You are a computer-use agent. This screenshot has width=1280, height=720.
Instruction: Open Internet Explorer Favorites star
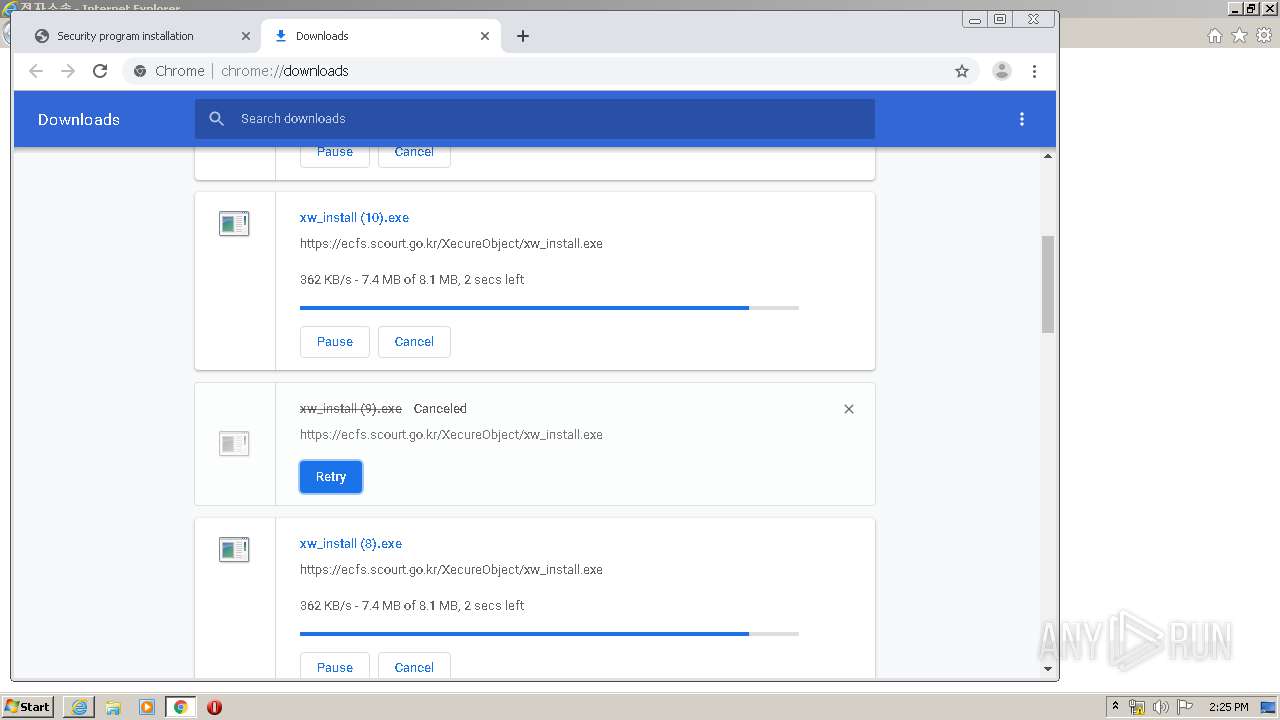pos(1240,36)
